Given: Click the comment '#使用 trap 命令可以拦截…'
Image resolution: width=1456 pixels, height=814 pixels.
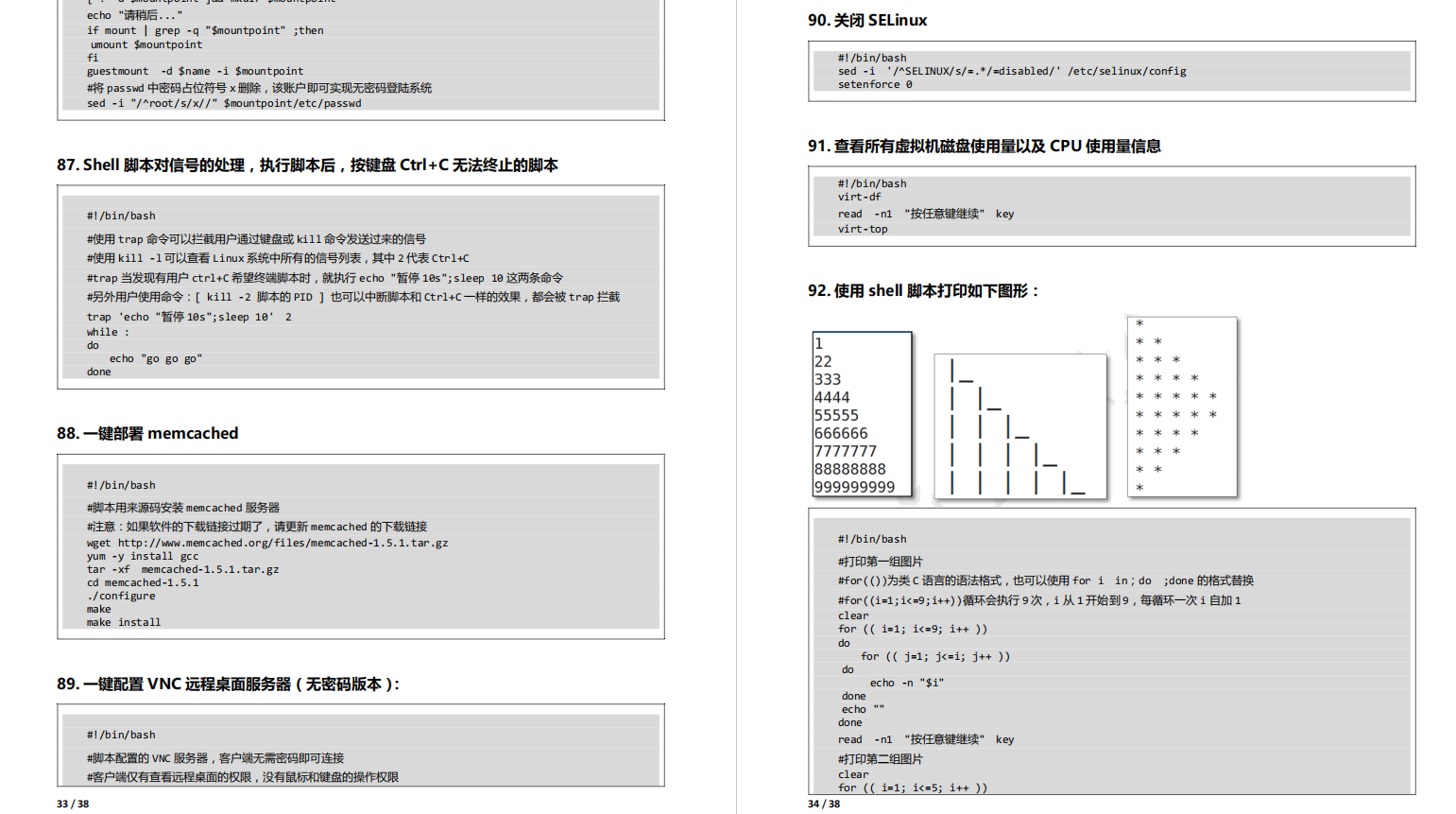Looking at the screenshot, I should click(x=256, y=239).
